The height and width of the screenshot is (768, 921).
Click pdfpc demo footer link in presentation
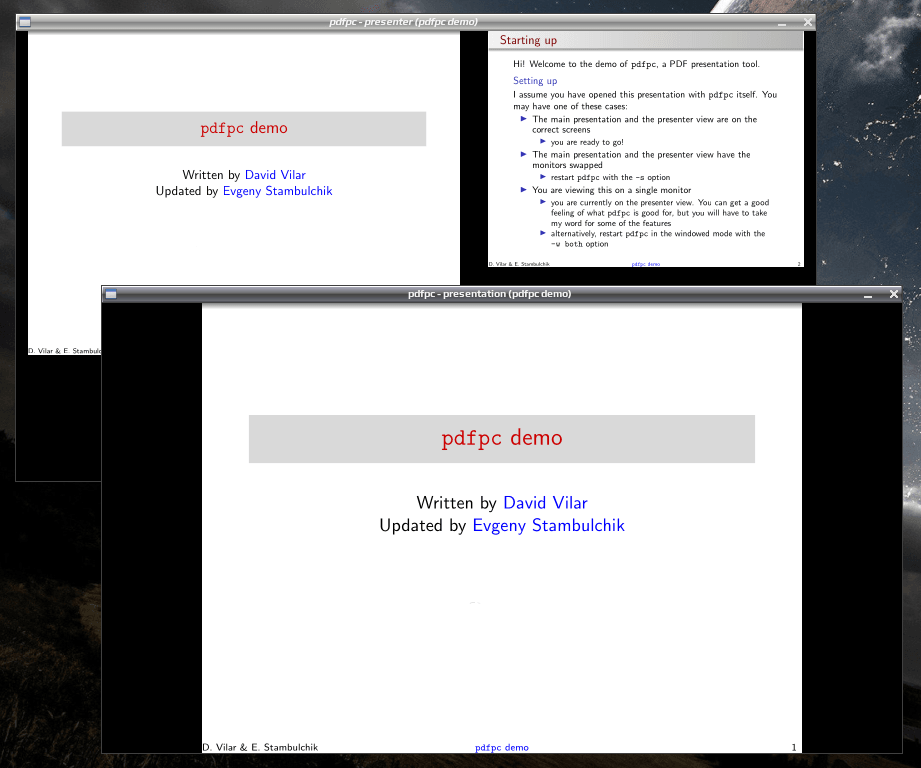click(x=502, y=747)
